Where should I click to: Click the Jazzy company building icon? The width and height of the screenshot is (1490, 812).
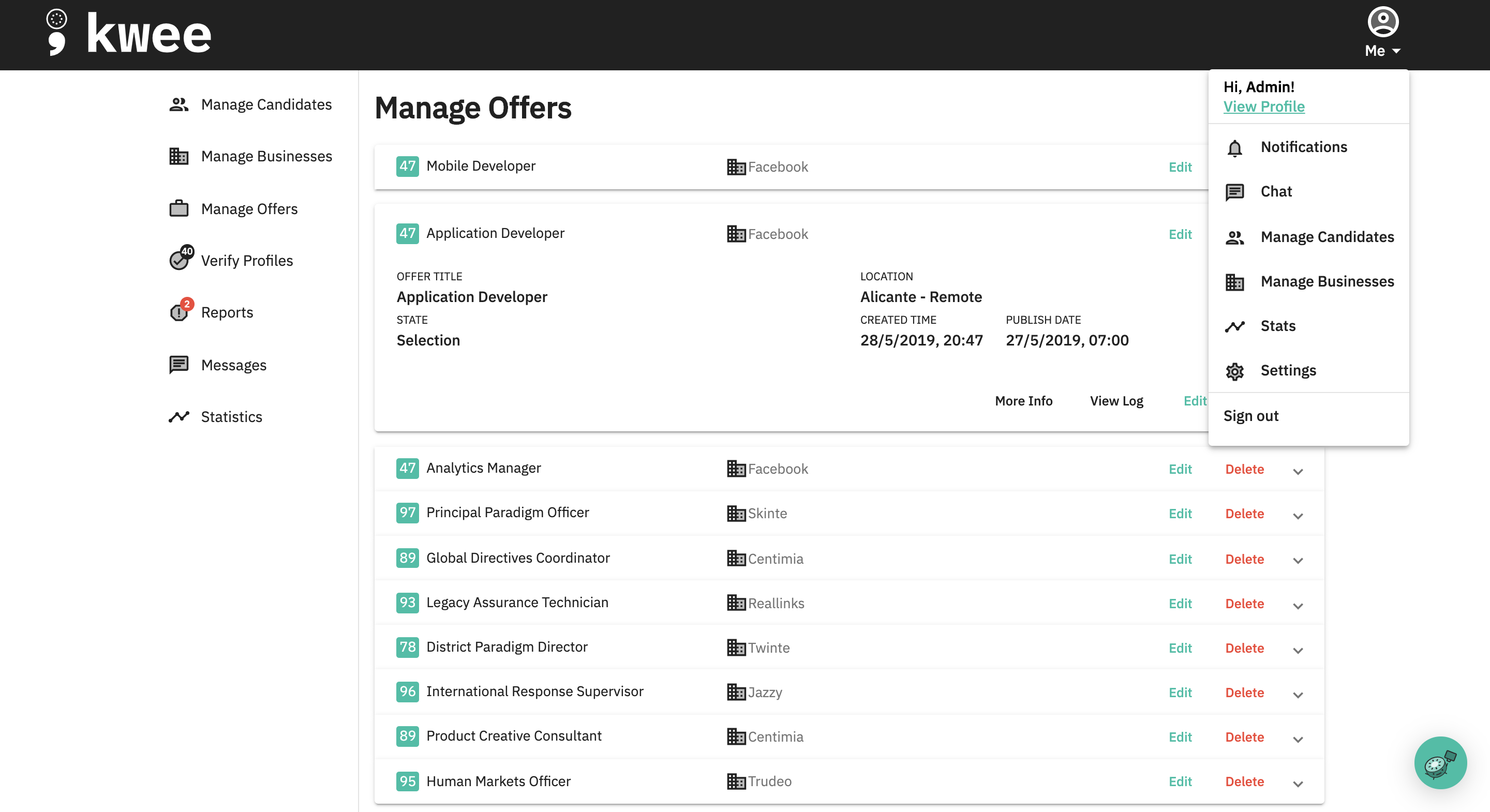point(736,691)
